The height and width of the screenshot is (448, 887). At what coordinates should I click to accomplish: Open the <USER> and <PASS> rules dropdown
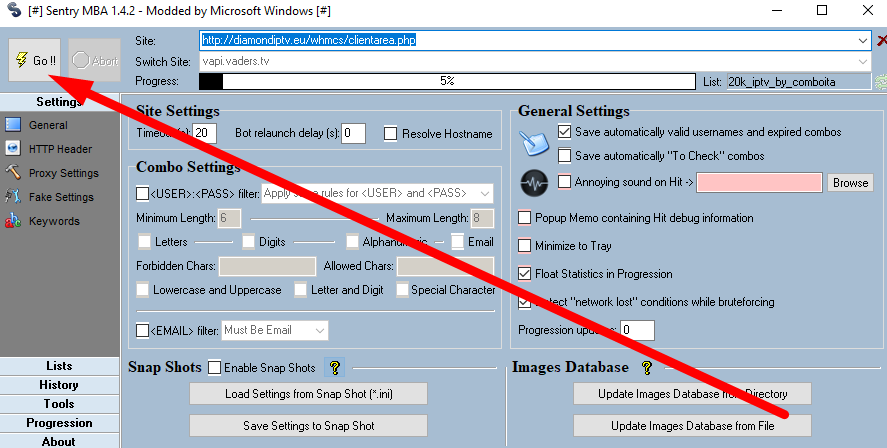(485, 193)
